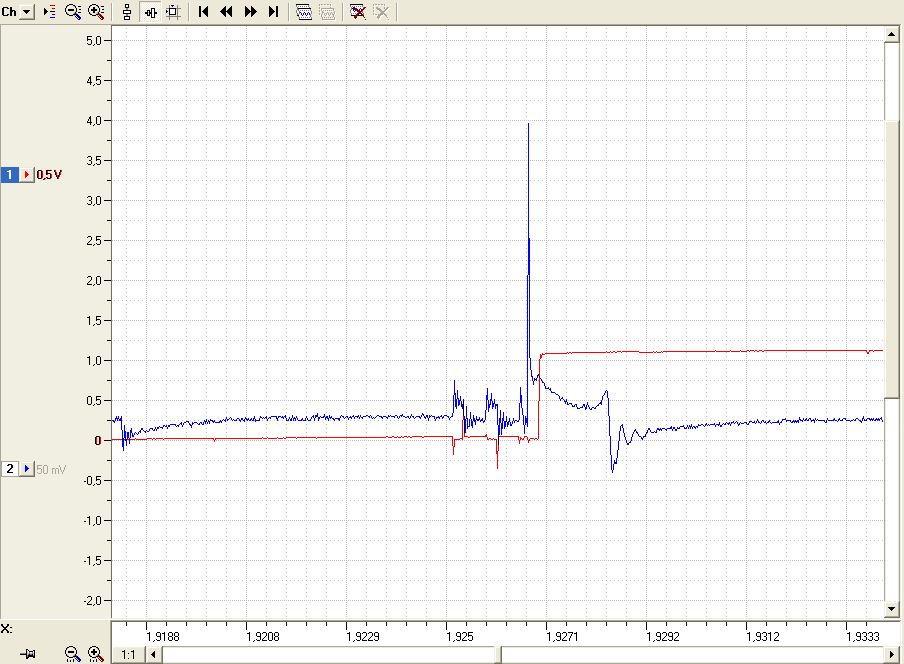Image resolution: width=904 pixels, height=664 pixels.
Task: Click channel 1 scale value 0,5 V
Action: (x=49, y=175)
